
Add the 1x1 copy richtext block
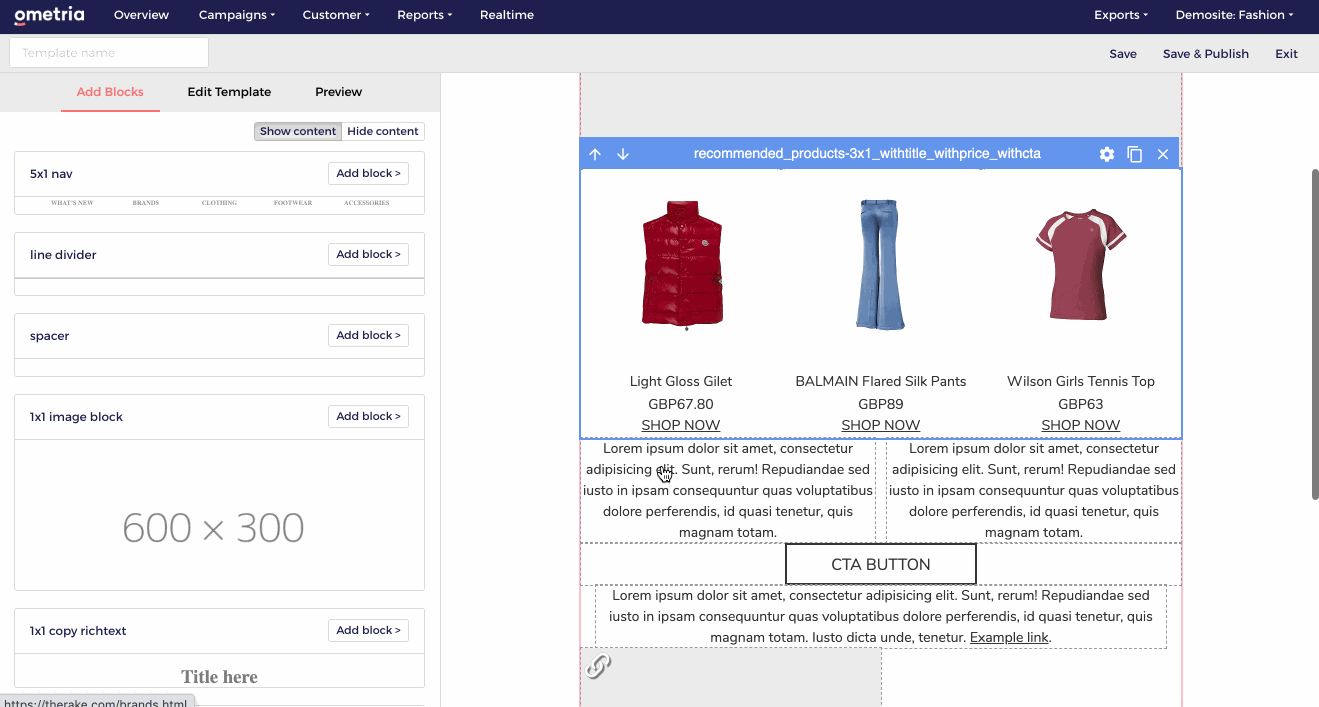click(x=368, y=630)
